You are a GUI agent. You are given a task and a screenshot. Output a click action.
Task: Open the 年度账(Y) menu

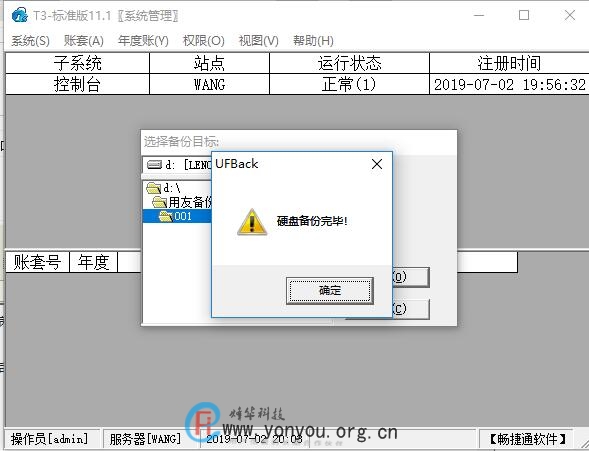[x=143, y=41]
